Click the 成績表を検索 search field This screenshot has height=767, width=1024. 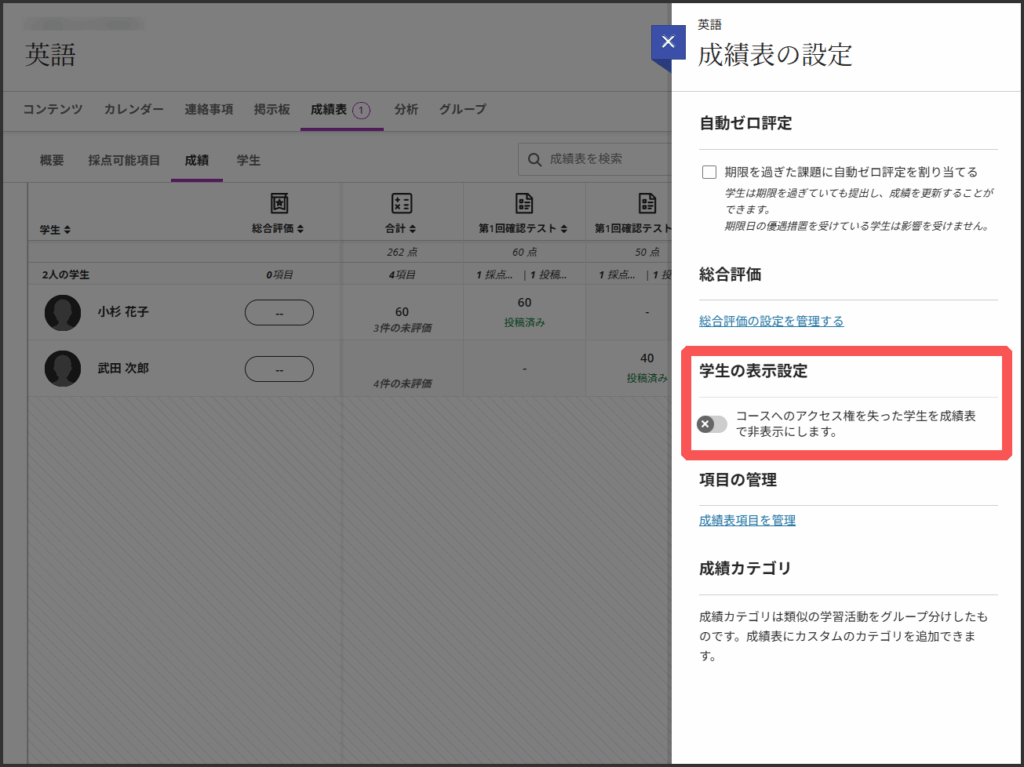coord(600,159)
